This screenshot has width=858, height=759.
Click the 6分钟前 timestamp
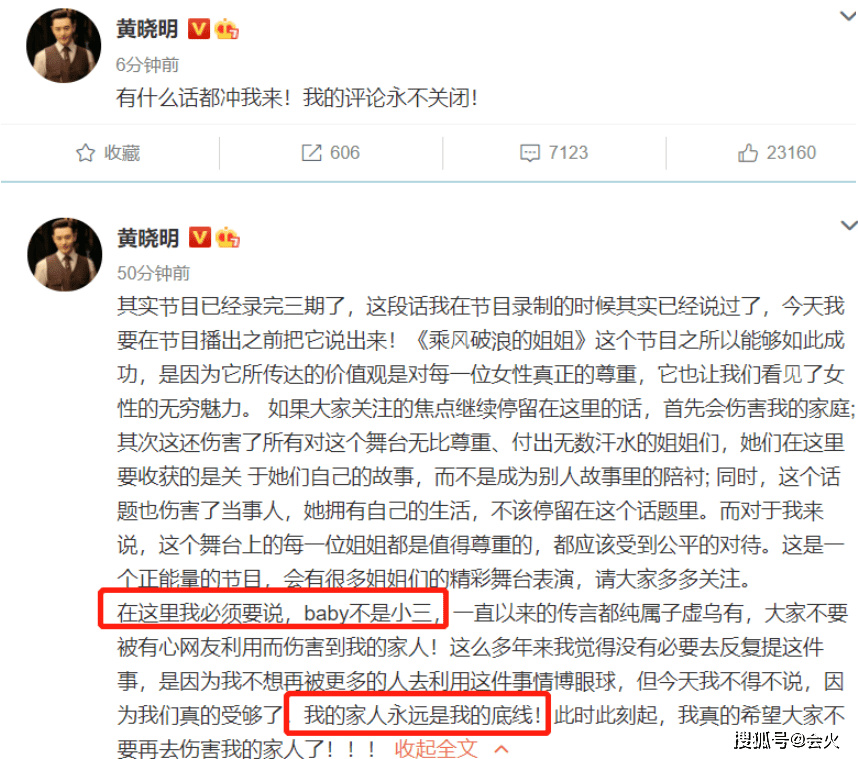147,65
